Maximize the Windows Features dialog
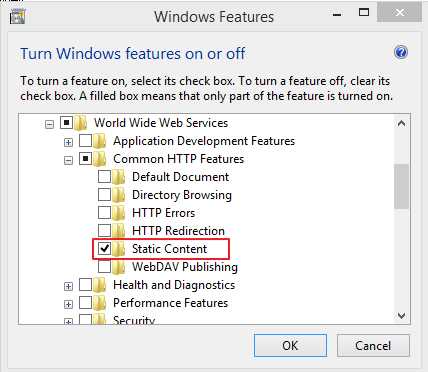The width and height of the screenshot is (428, 372). click(x=364, y=13)
